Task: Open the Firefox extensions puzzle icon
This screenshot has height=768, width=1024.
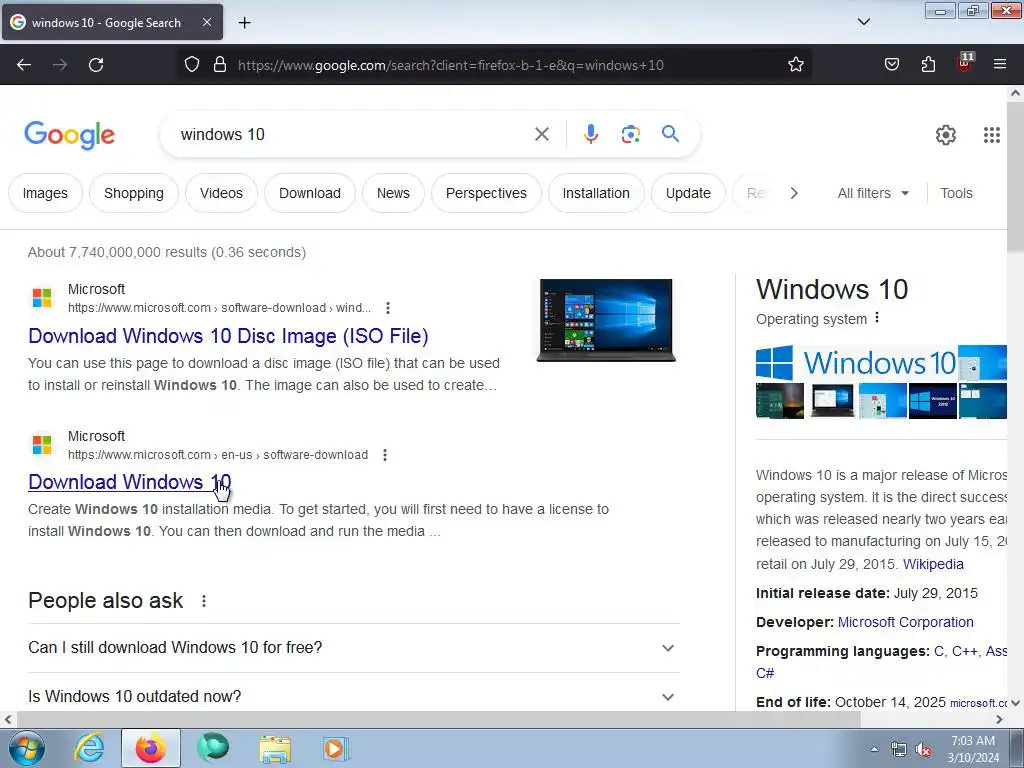Action: (x=928, y=65)
